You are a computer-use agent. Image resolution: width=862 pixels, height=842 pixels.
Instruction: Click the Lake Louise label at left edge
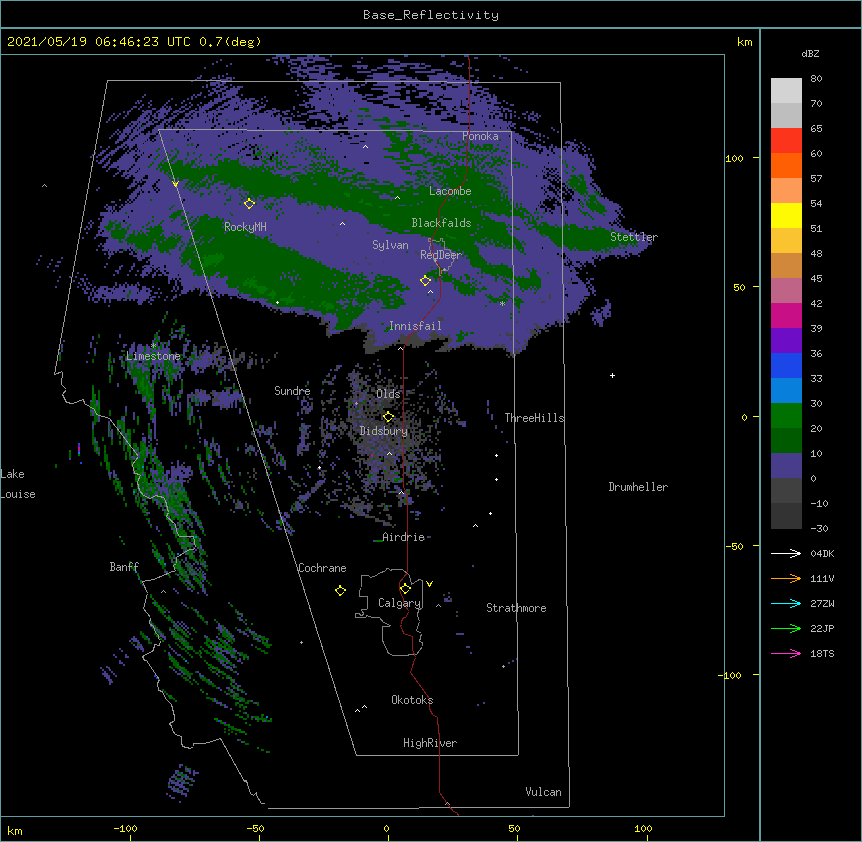(x=18, y=484)
